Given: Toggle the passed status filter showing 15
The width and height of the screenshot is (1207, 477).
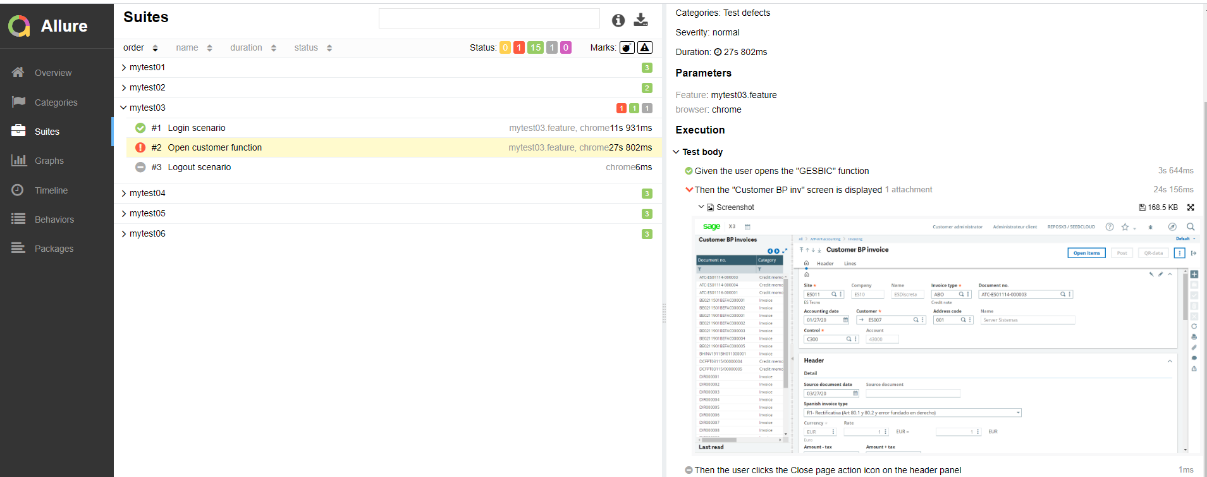Looking at the screenshot, I should (535, 48).
